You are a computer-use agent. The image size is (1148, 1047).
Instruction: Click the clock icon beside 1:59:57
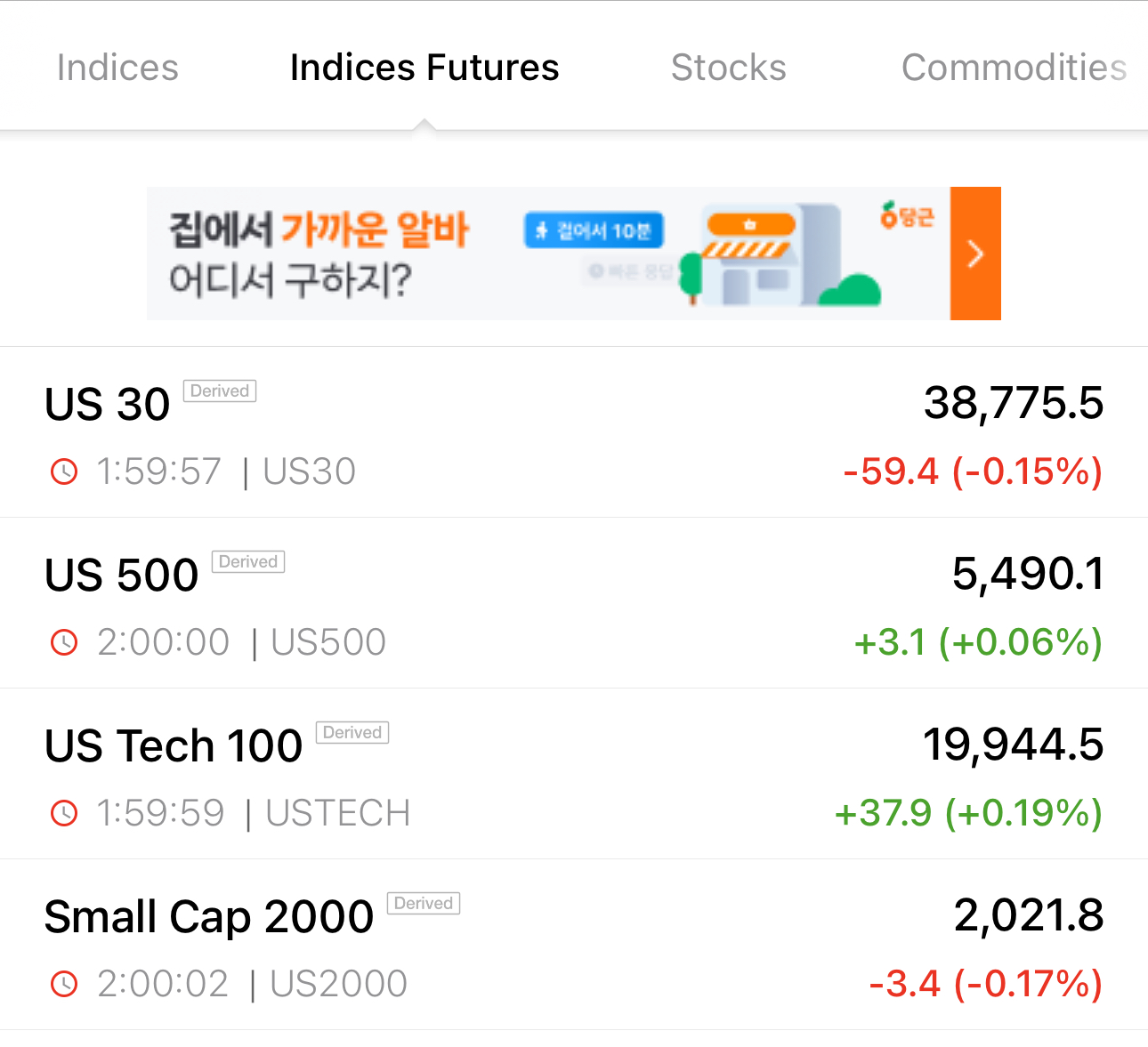pos(64,471)
